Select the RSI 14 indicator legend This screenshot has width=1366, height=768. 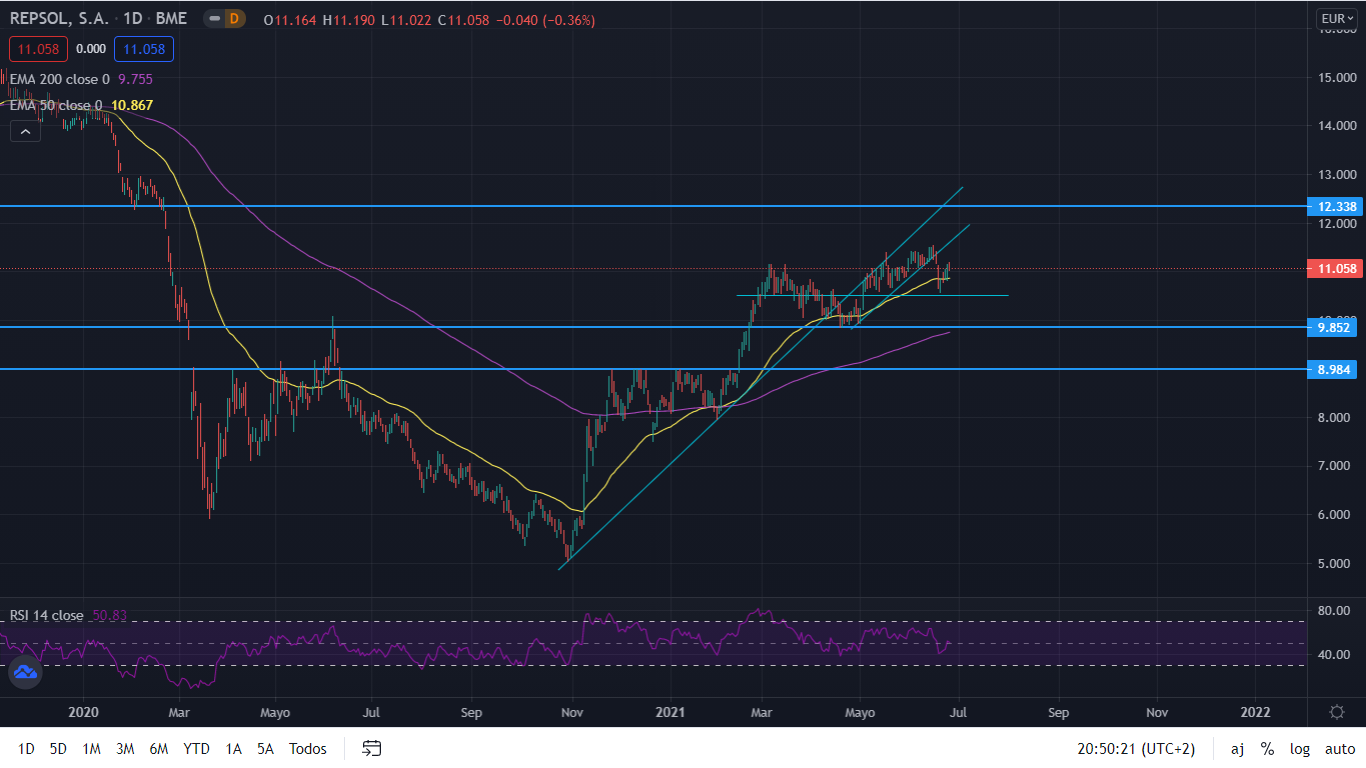click(x=46, y=615)
